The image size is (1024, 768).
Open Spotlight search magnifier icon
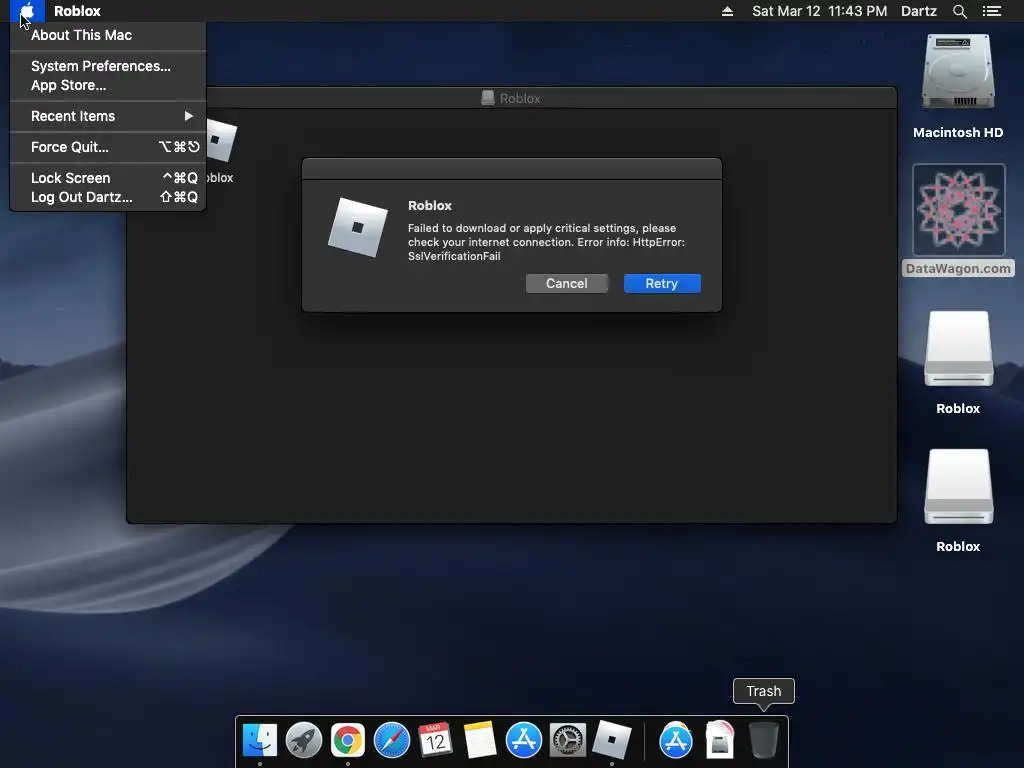coord(959,11)
